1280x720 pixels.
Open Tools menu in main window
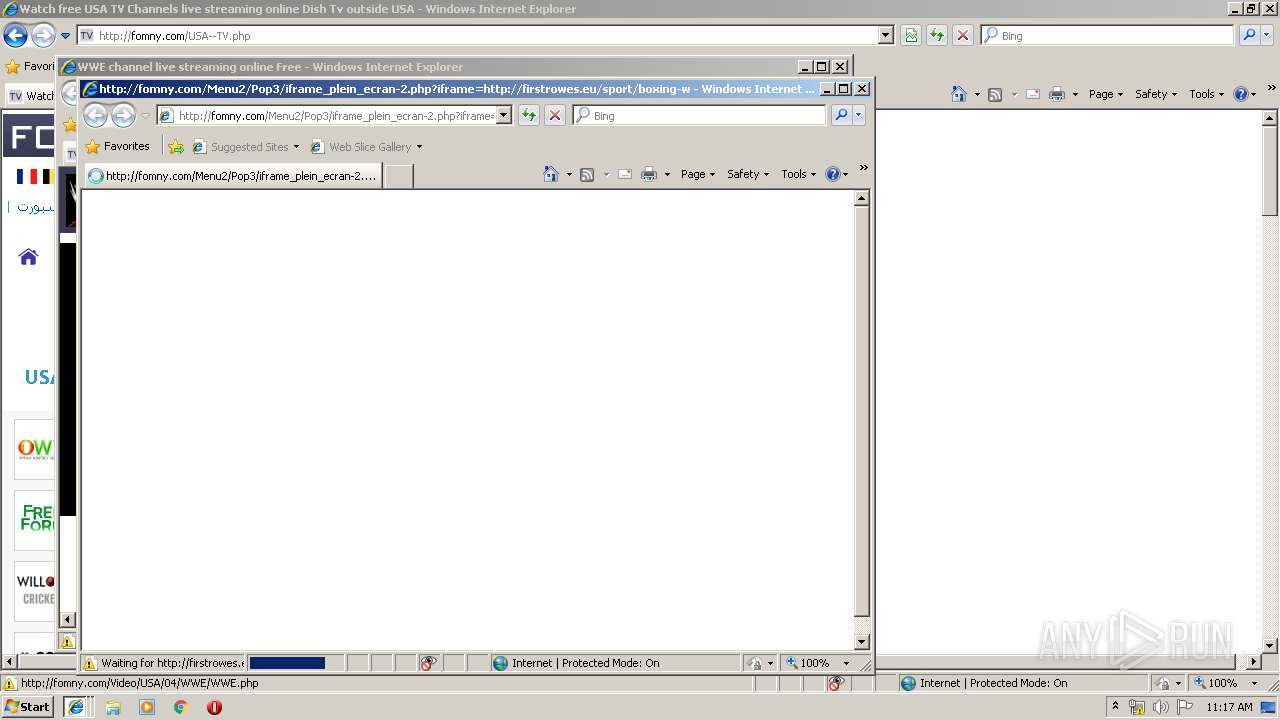point(1207,94)
